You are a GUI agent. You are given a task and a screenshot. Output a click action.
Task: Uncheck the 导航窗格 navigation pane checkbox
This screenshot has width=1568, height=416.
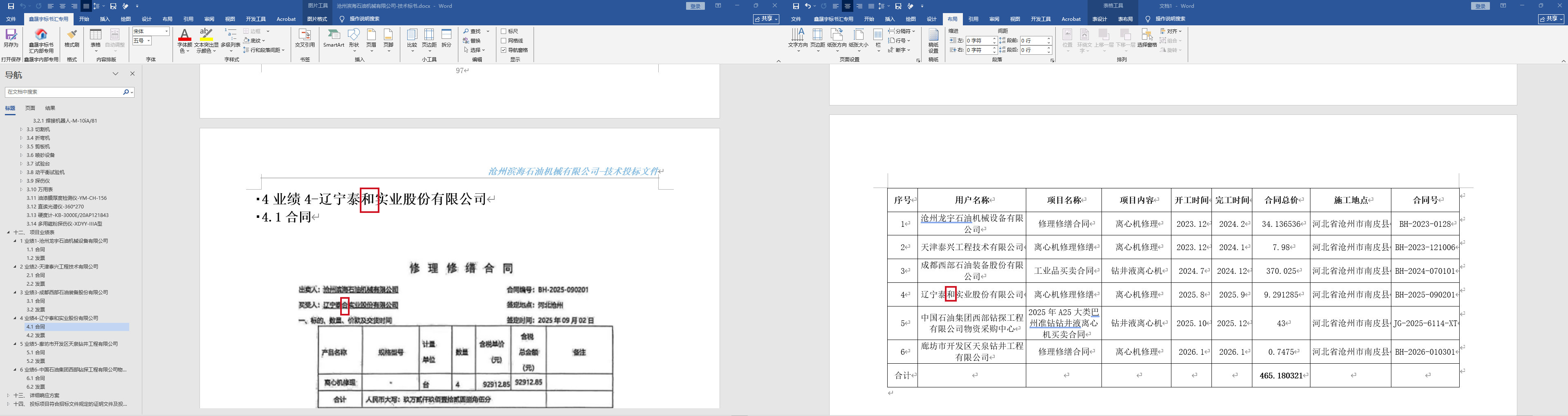(504, 50)
